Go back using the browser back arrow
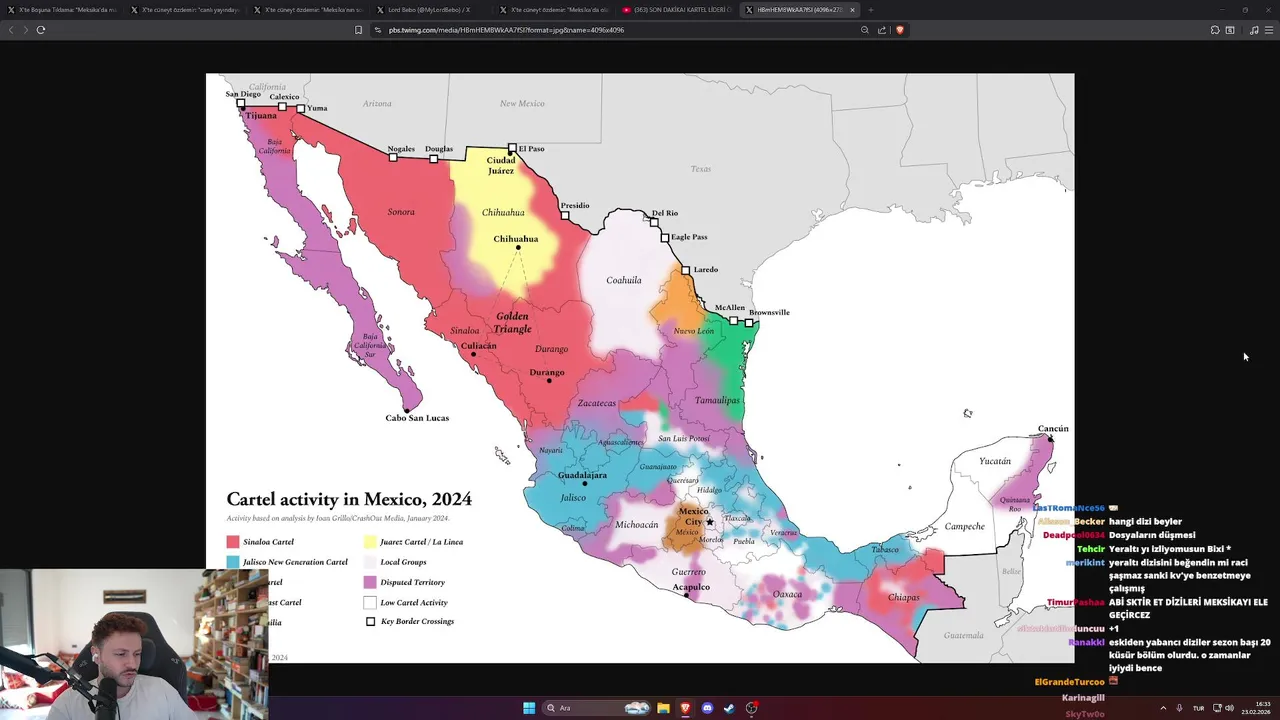This screenshot has width=1280, height=720. (x=11, y=30)
